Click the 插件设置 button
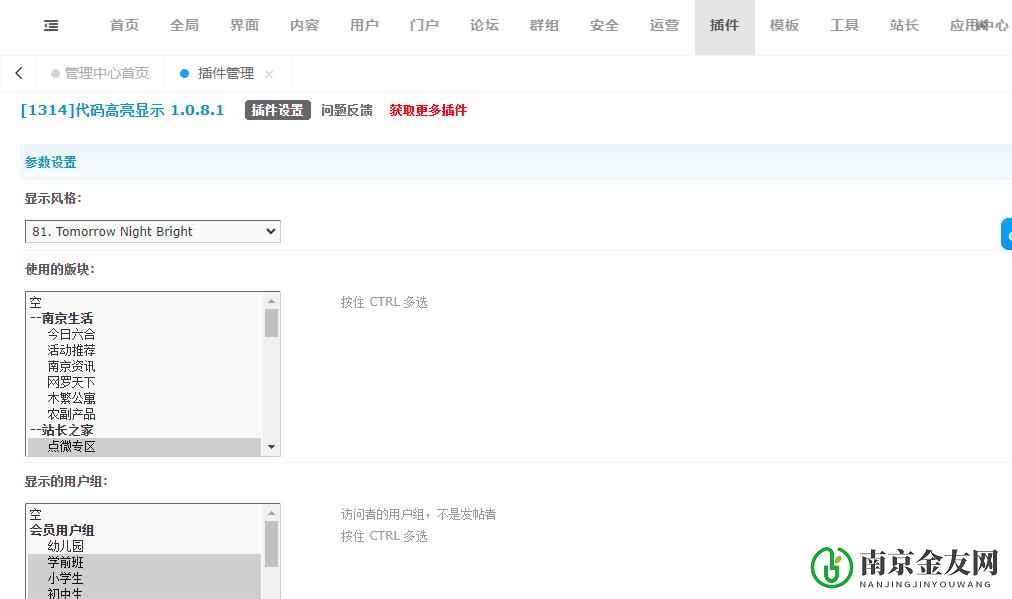Screen dimensions: 1012x599 pos(277,111)
